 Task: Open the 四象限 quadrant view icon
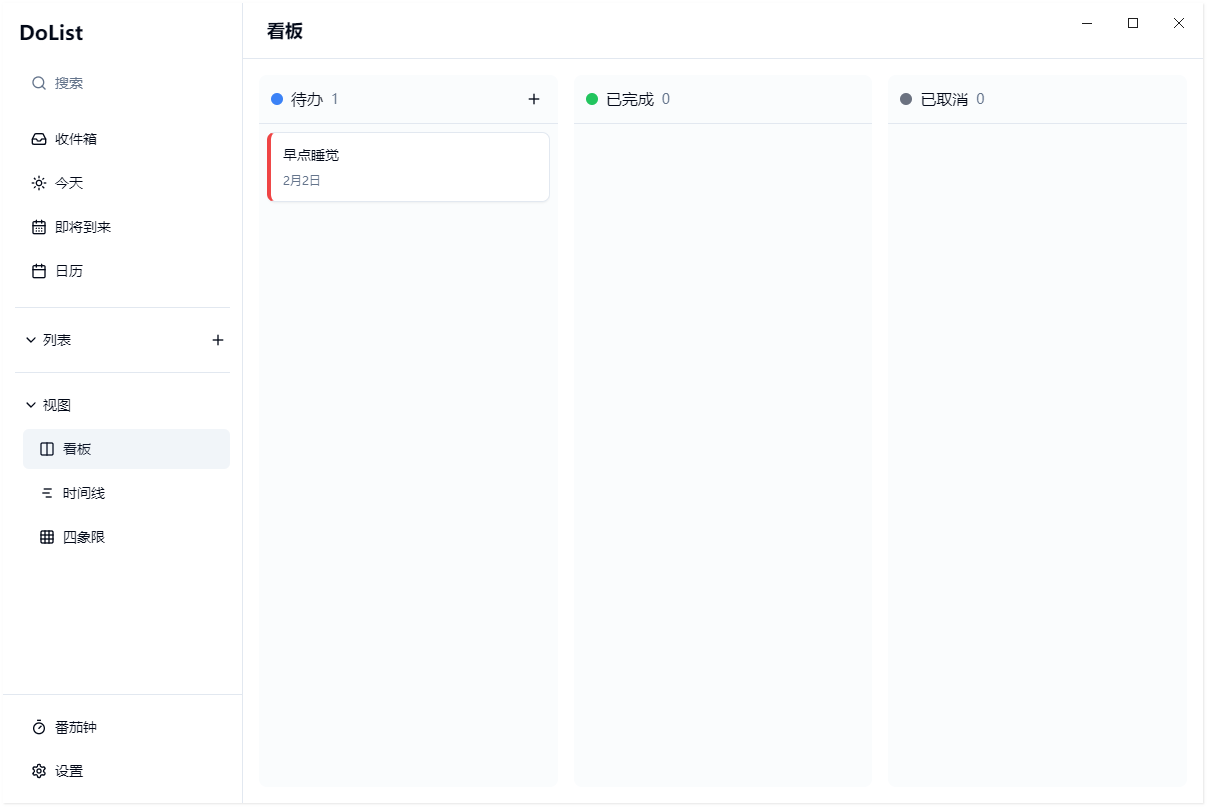coord(46,536)
